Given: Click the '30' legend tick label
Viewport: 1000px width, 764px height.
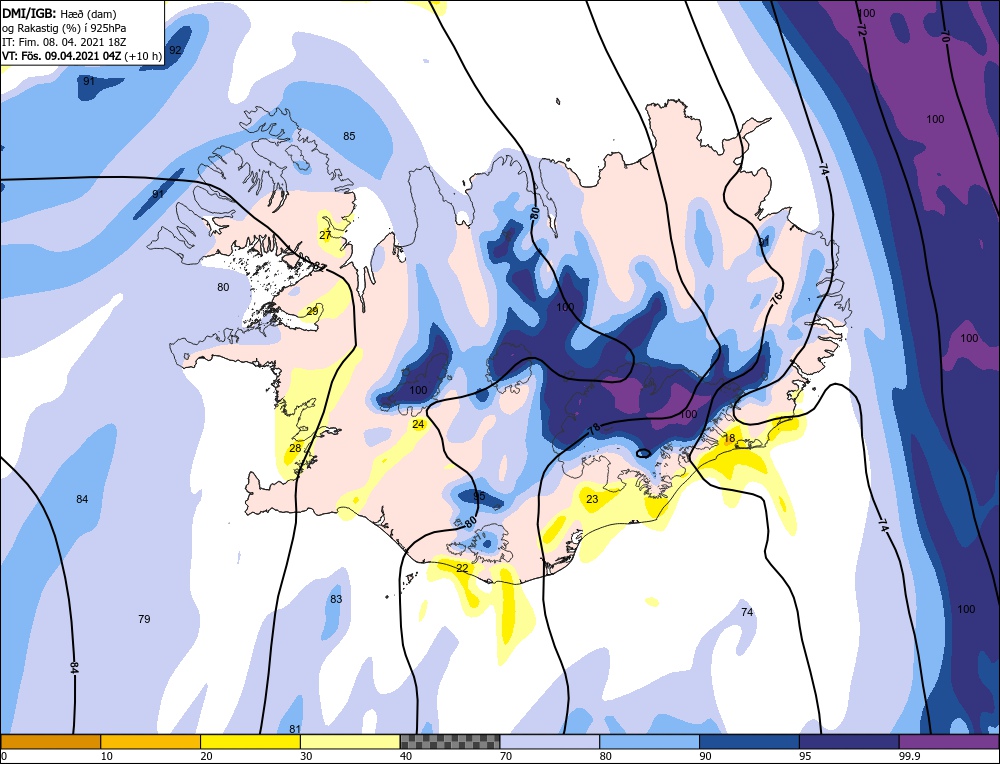Looking at the screenshot, I should 306,756.
